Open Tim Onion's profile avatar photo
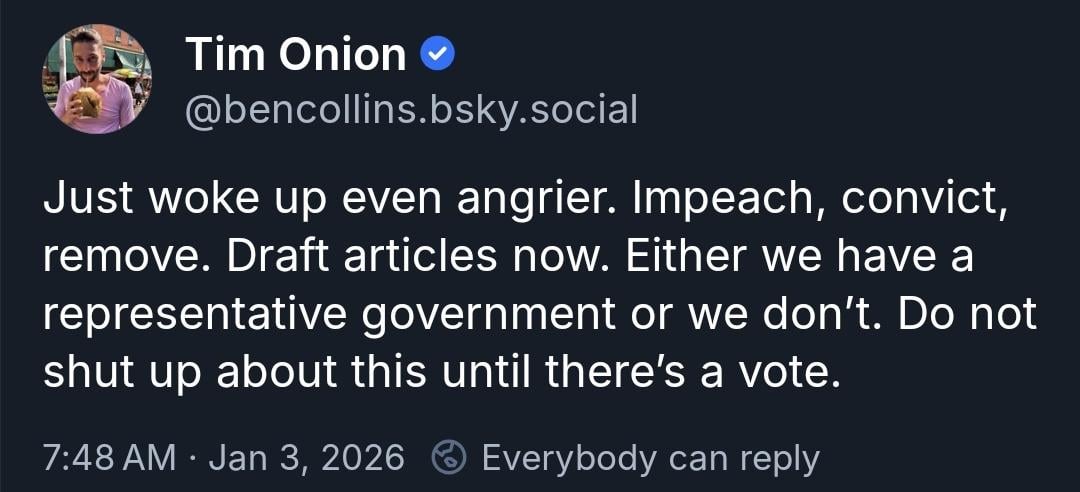1080x492 pixels. pos(97,79)
